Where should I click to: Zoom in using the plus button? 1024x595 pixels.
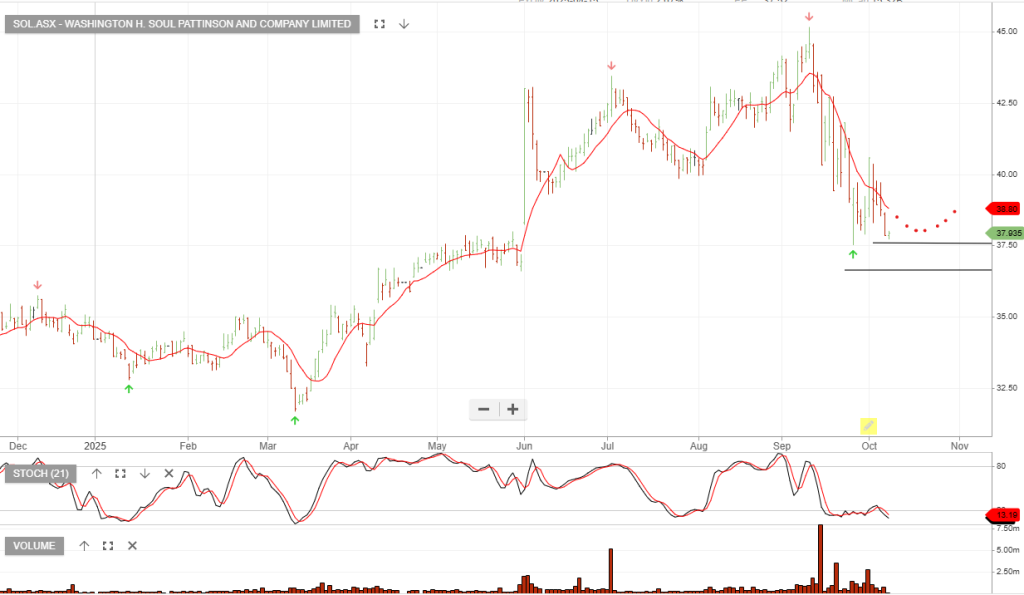click(513, 409)
